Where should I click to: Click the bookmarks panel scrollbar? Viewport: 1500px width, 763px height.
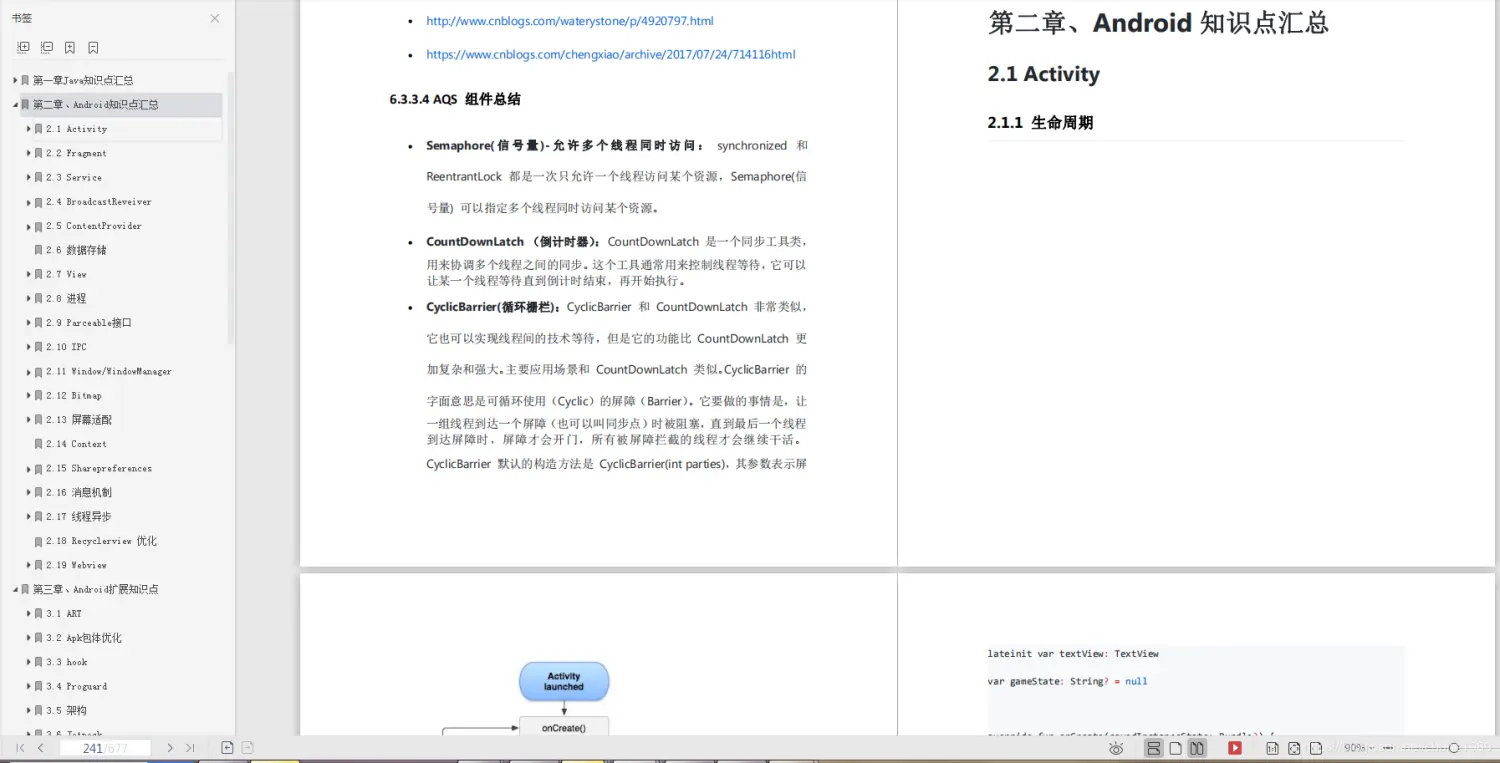(231, 207)
